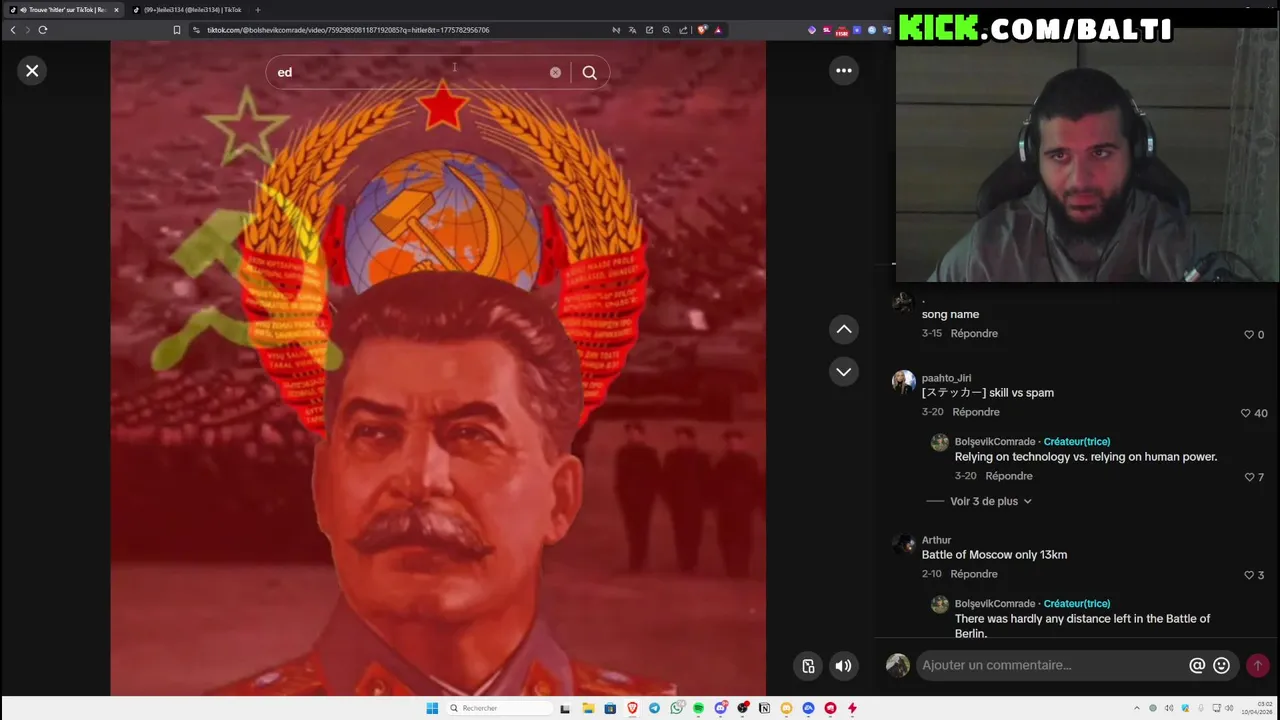Viewport: 1280px width, 720px height.
Task: Click 'Battle of Moscow only 13km' comment text
Action: (994, 555)
